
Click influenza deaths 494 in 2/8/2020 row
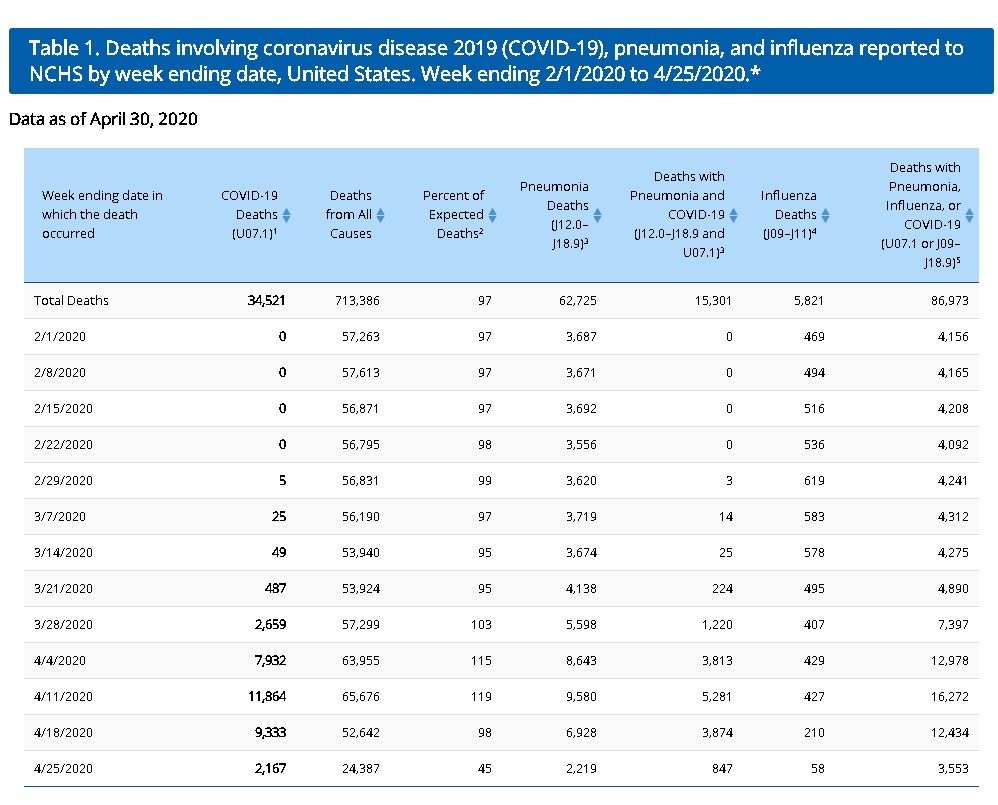coord(814,372)
